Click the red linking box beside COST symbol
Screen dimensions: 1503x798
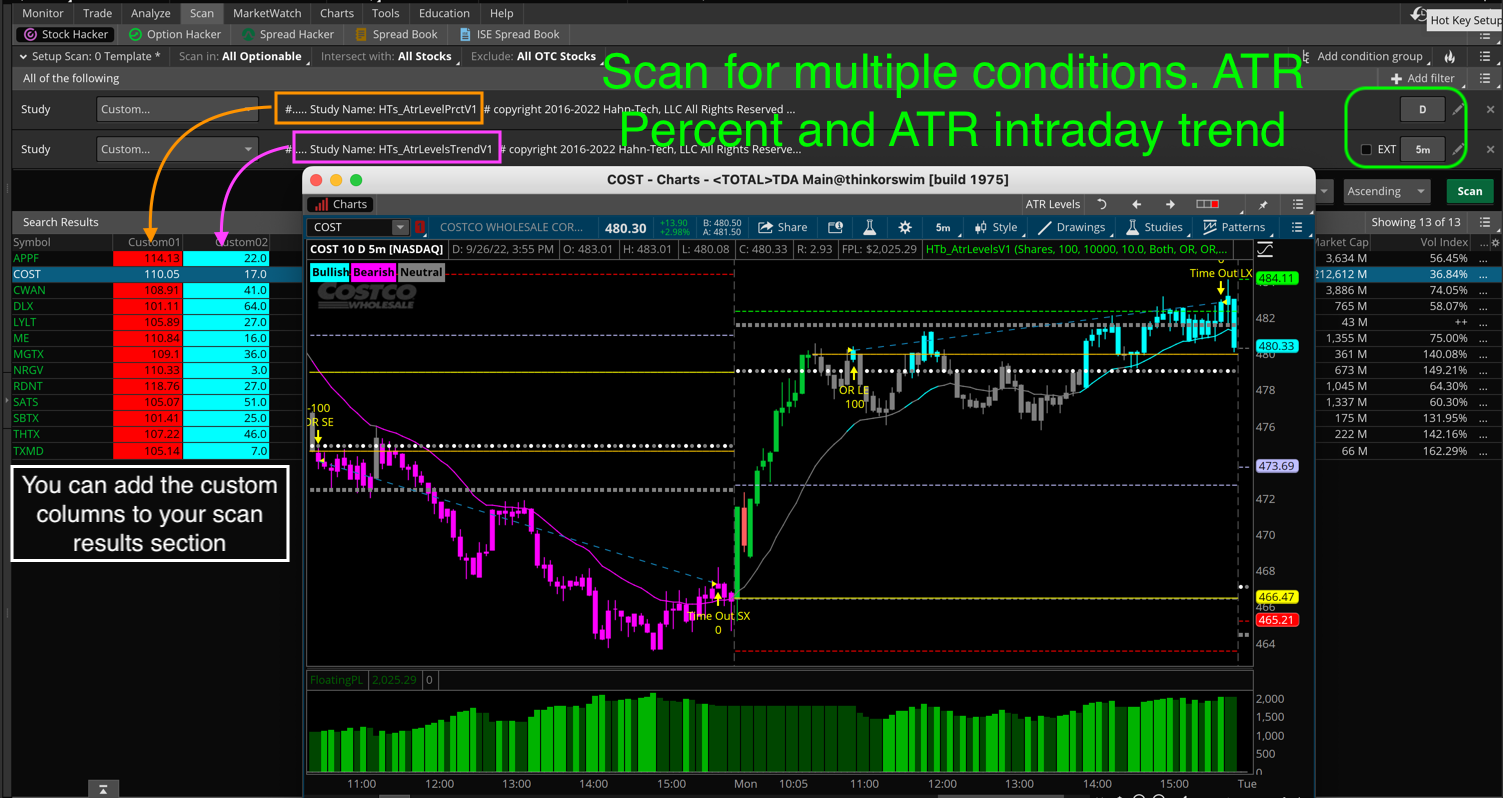[420, 228]
